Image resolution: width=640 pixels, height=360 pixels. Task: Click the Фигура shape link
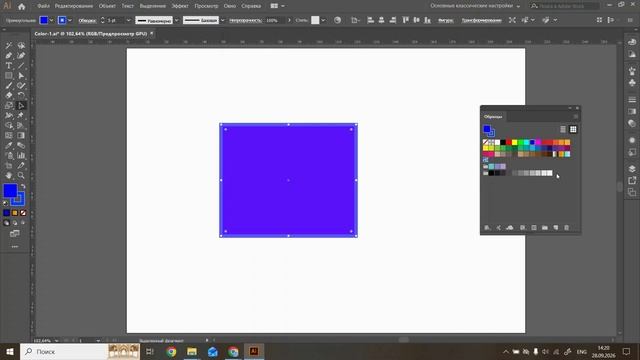(x=445, y=20)
